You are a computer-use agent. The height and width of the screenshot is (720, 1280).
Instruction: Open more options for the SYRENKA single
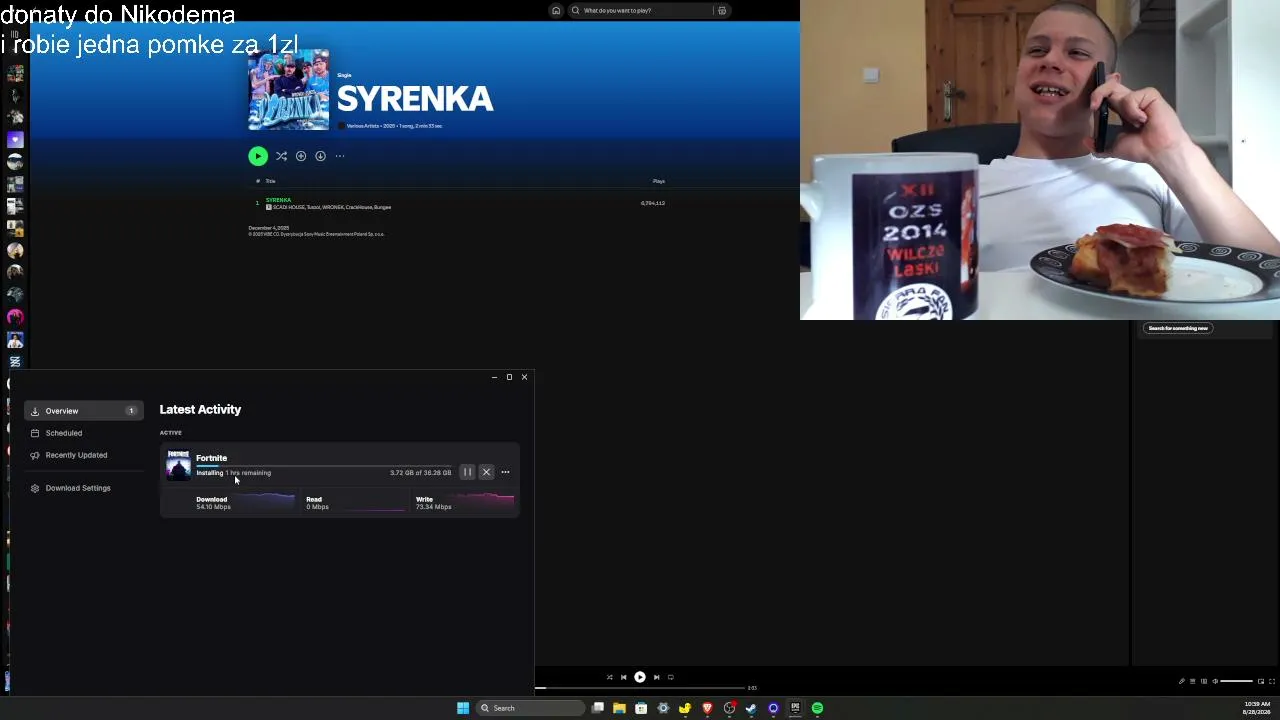[x=340, y=156]
